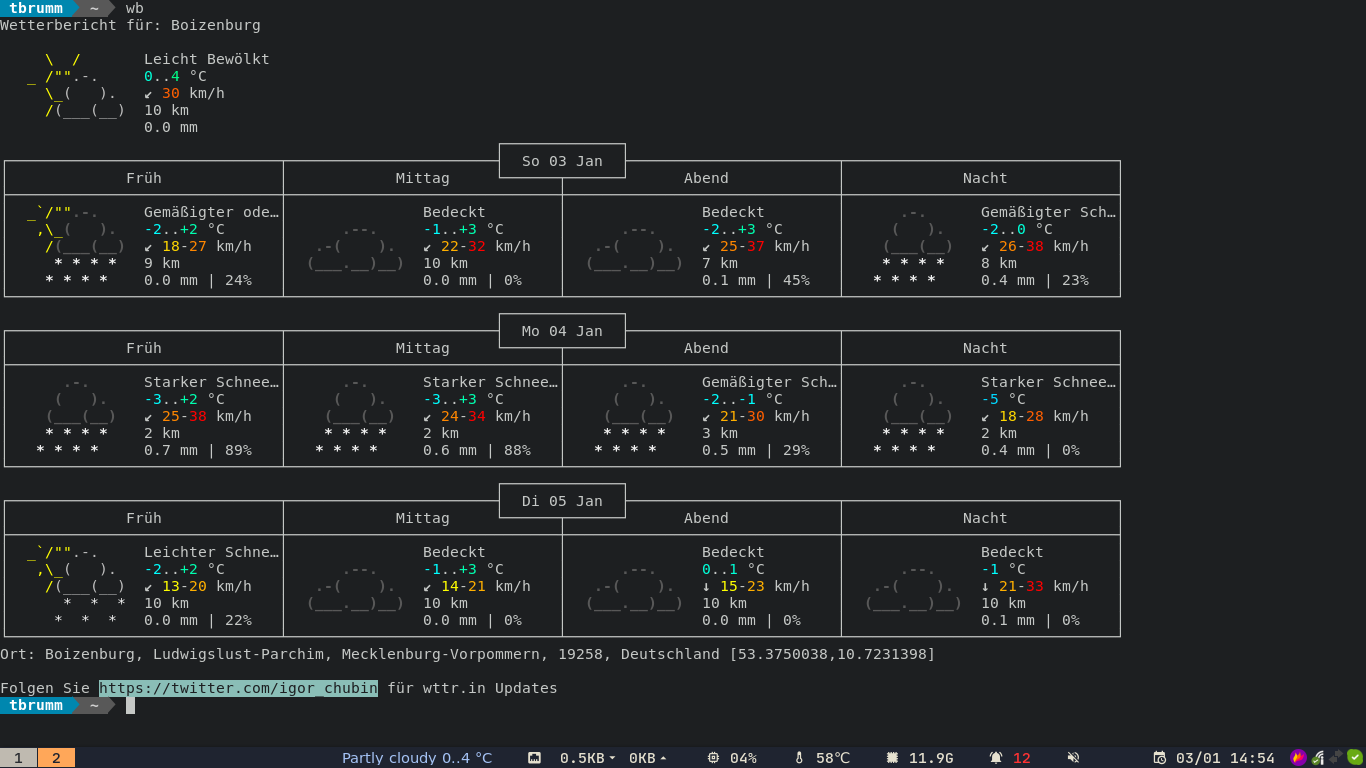
Task: Click the terminal prompt cursor
Action: pyautogui.click(x=130, y=705)
